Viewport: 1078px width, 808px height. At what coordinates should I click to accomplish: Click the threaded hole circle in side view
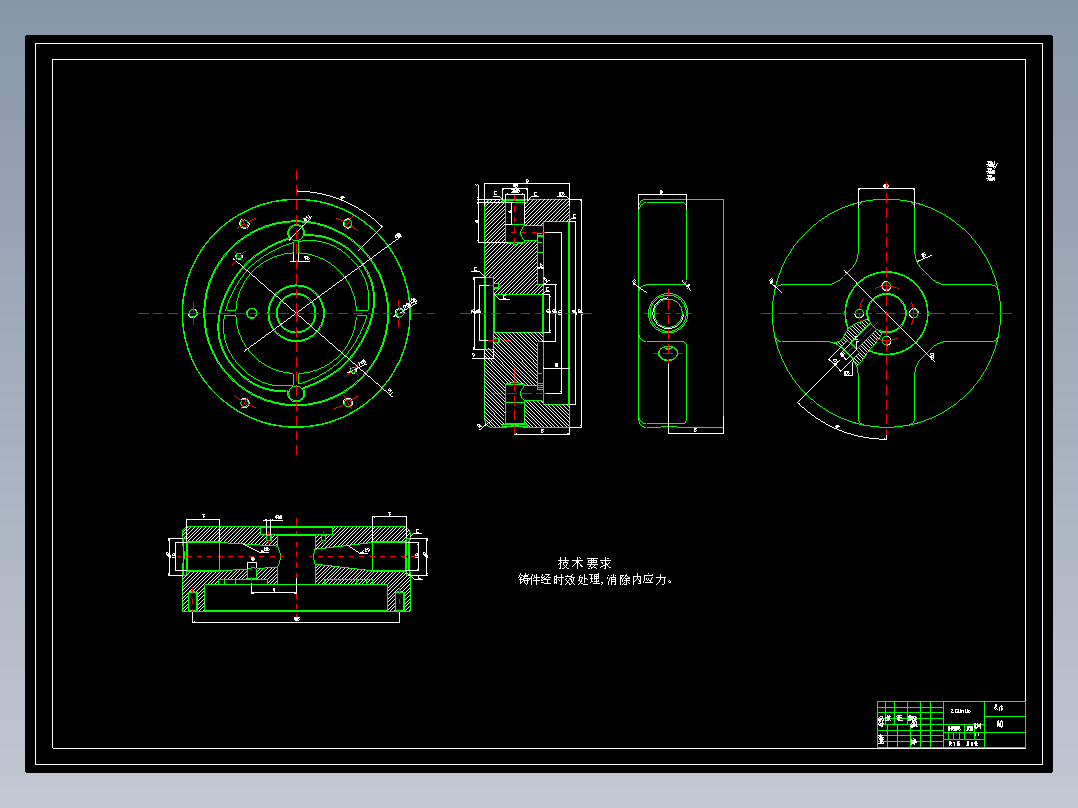coord(668,313)
